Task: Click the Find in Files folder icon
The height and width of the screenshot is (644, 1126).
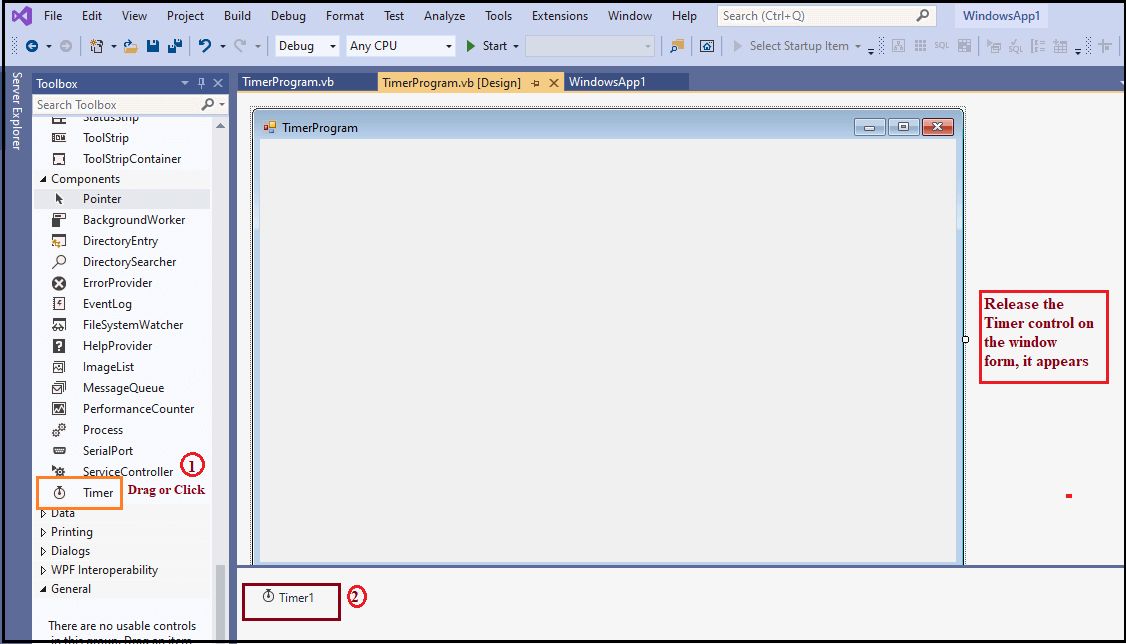Action: pos(676,46)
